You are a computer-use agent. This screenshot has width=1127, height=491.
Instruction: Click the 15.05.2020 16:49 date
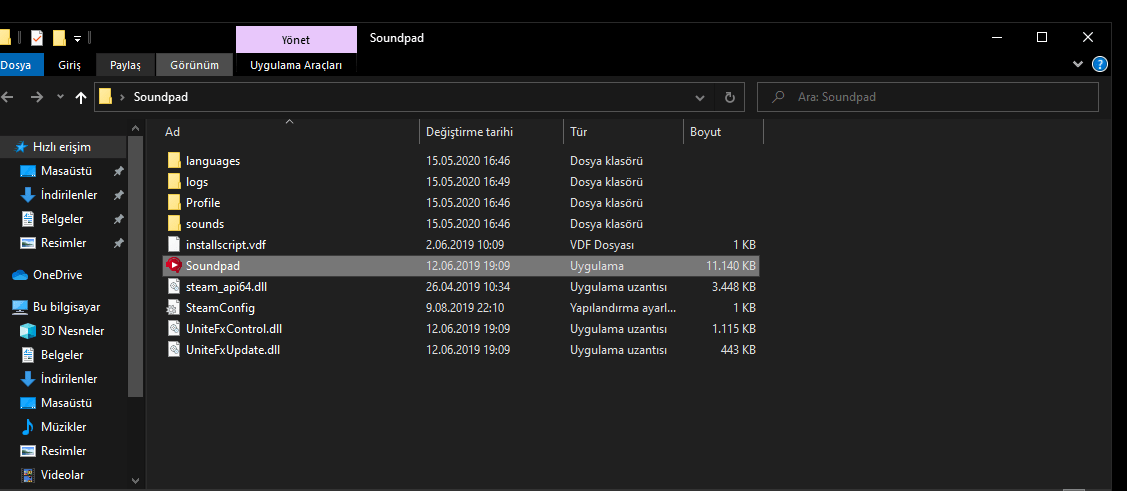pyautogui.click(x=468, y=182)
